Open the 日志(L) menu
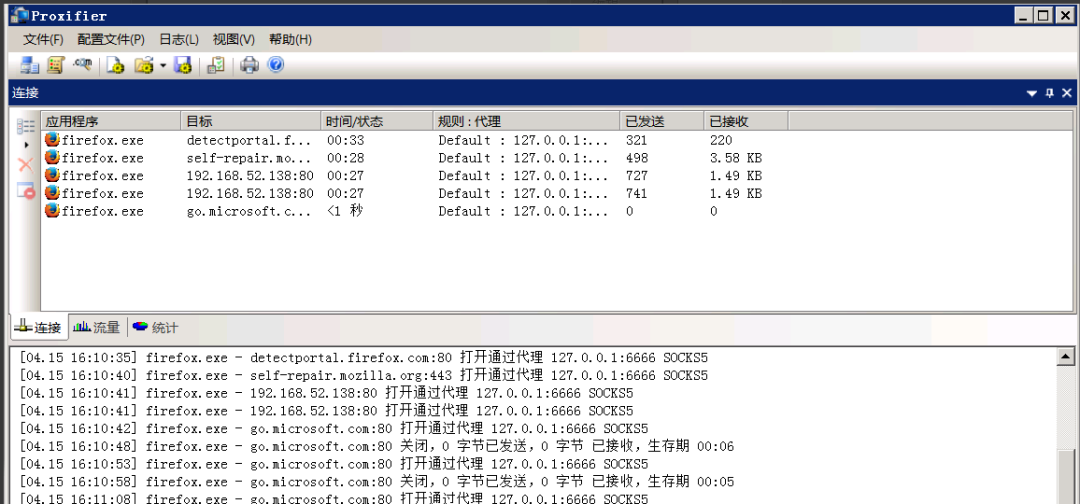Image resolution: width=1080 pixels, height=504 pixels. click(178, 39)
